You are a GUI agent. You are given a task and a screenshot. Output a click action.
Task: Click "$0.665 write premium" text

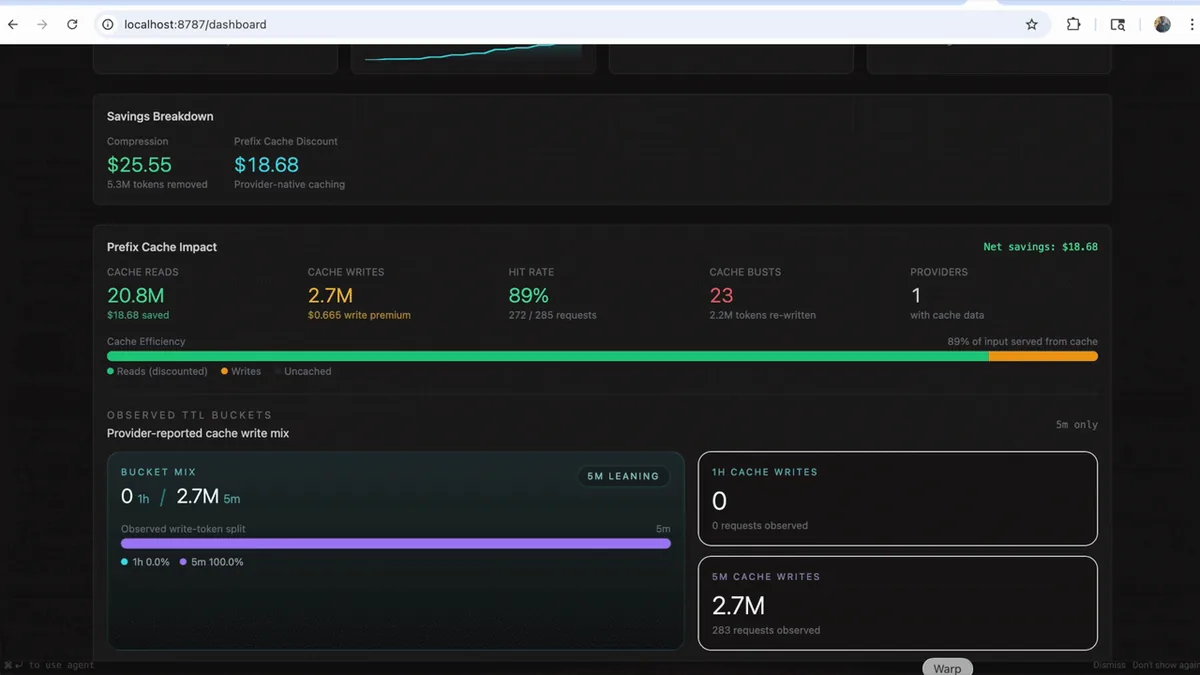359,315
